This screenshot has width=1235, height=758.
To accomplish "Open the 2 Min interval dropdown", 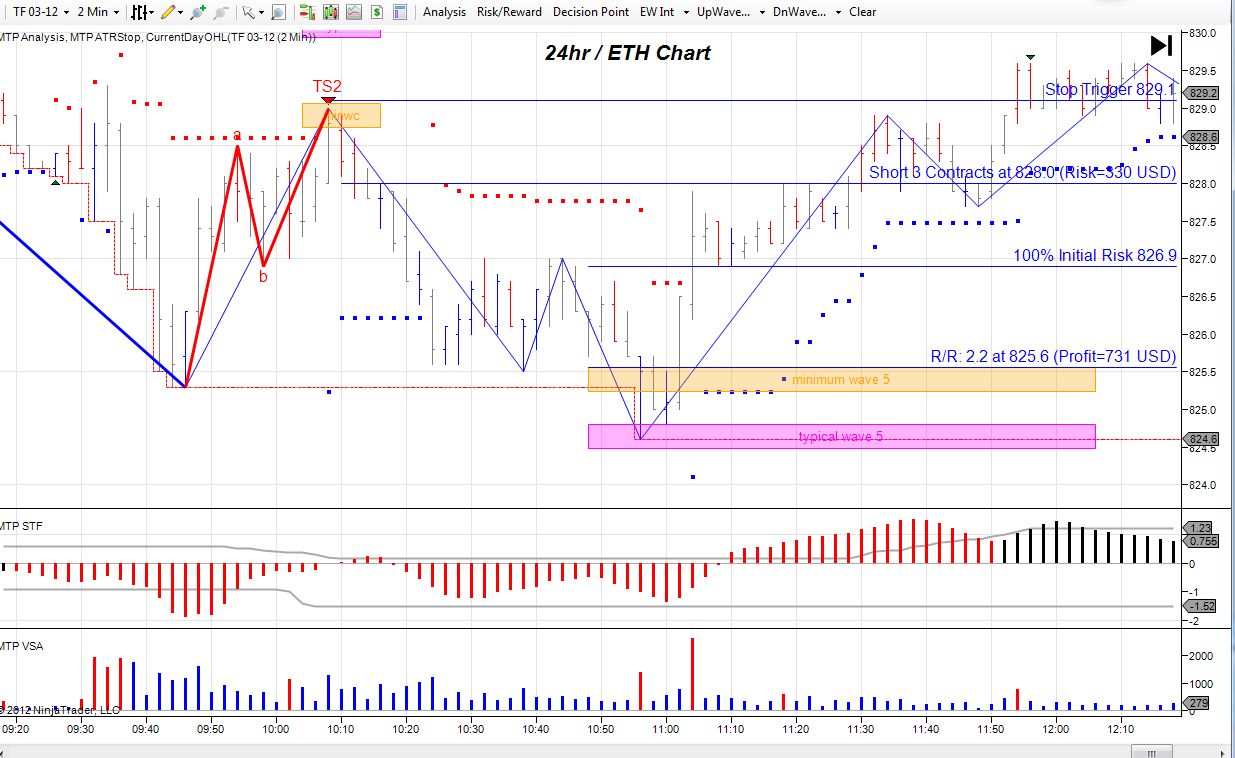I will [x=98, y=12].
